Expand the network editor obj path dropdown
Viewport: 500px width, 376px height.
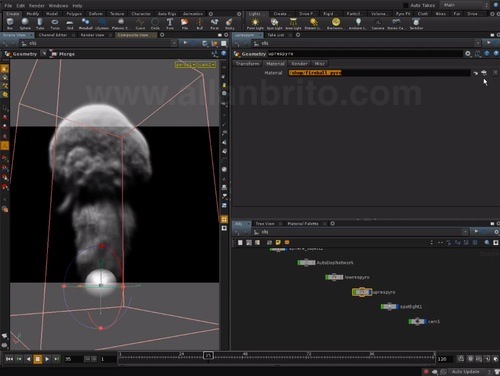pos(465,232)
